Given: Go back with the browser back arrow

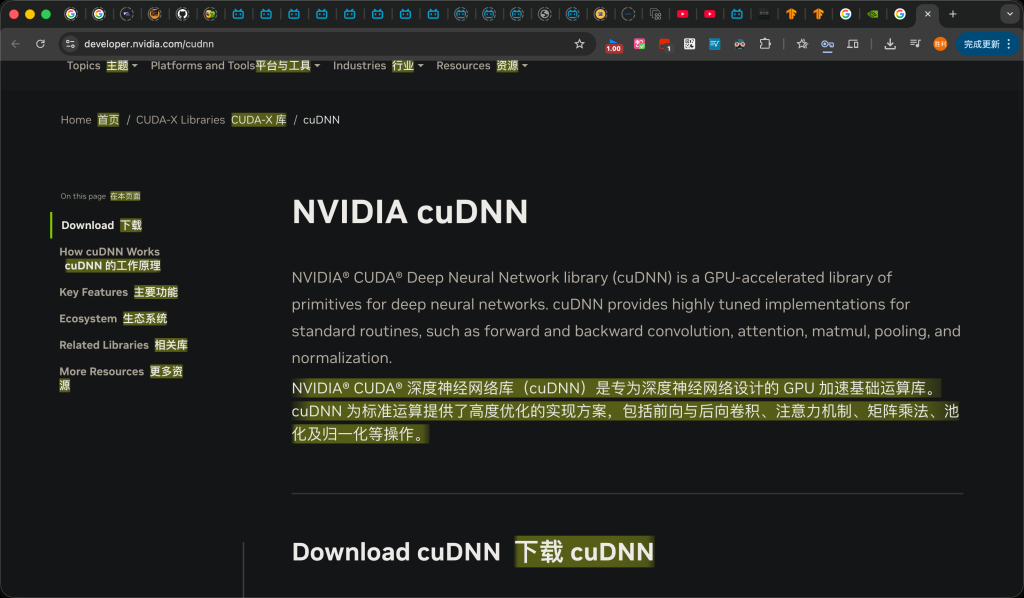Looking at the screenshot, I should [16, 44].
